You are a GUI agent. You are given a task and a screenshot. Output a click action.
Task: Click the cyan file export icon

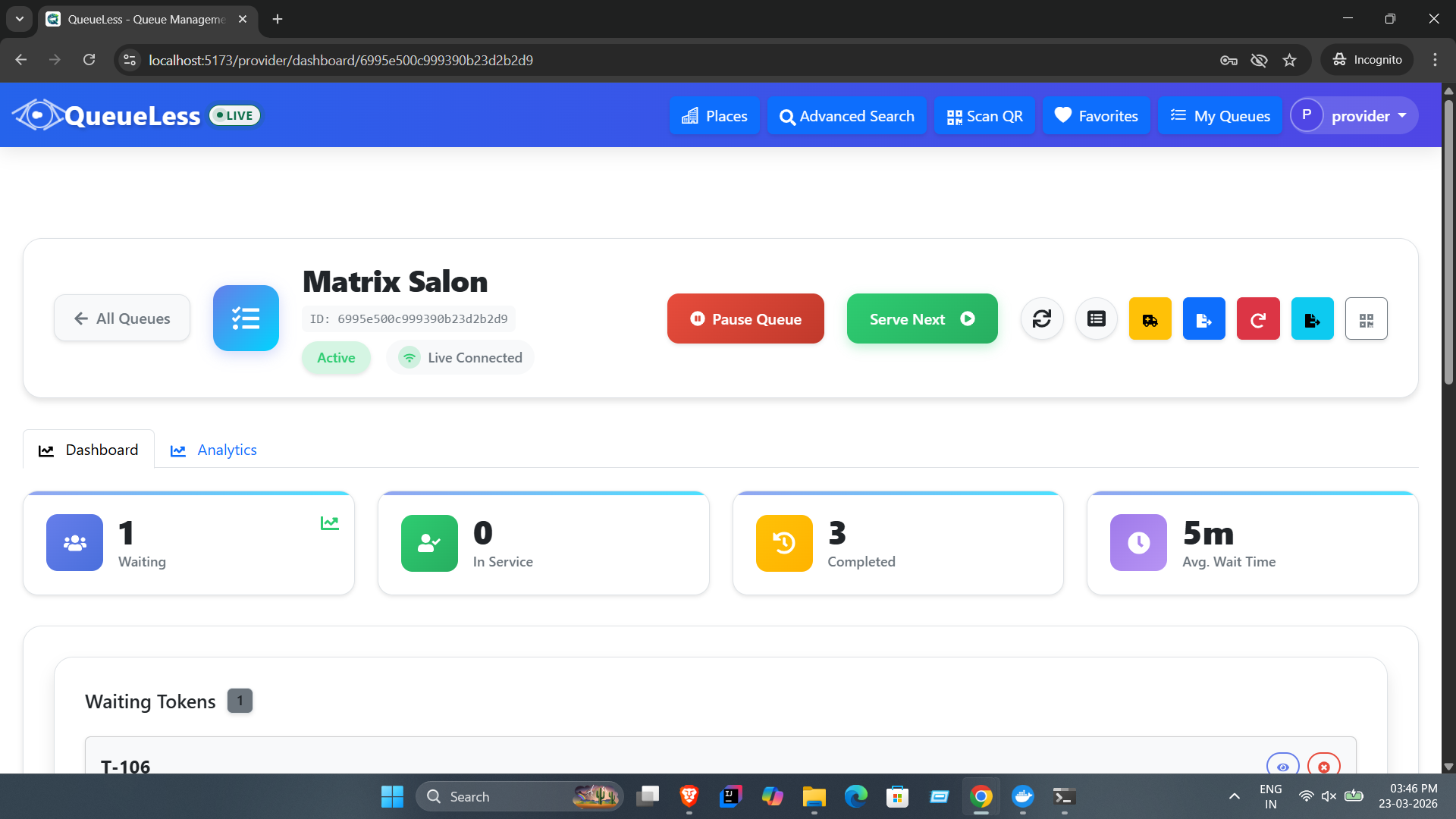tap(1312, 318)
